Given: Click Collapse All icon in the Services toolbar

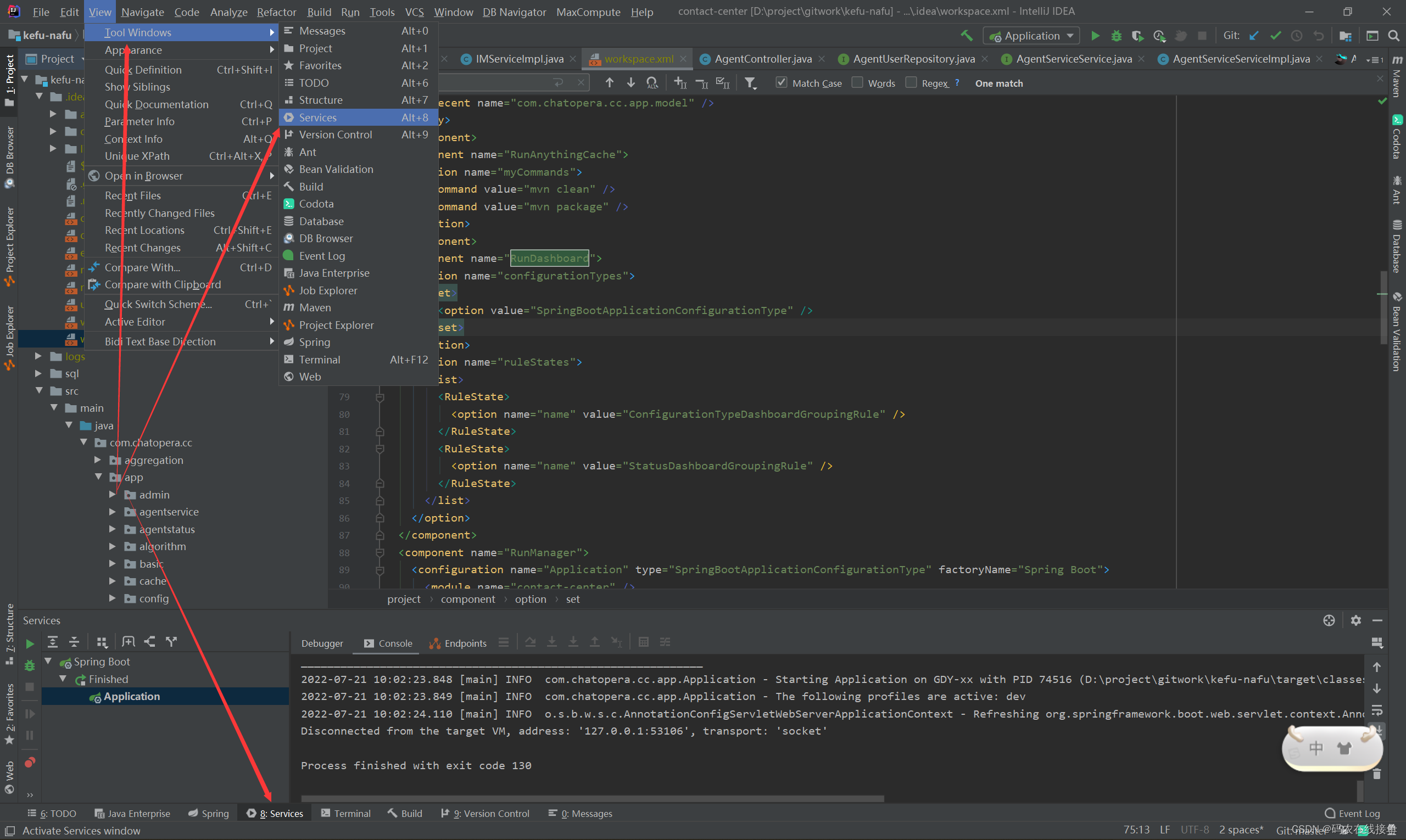Looking at the screenshot, I should (74, 641).
